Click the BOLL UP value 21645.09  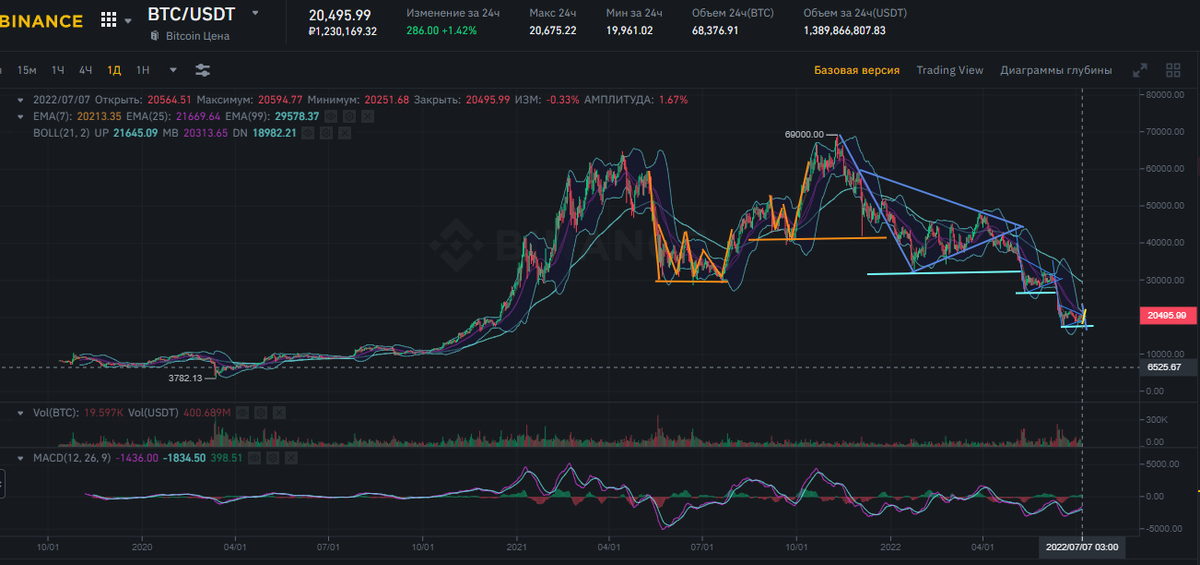[x=136, y=132]
